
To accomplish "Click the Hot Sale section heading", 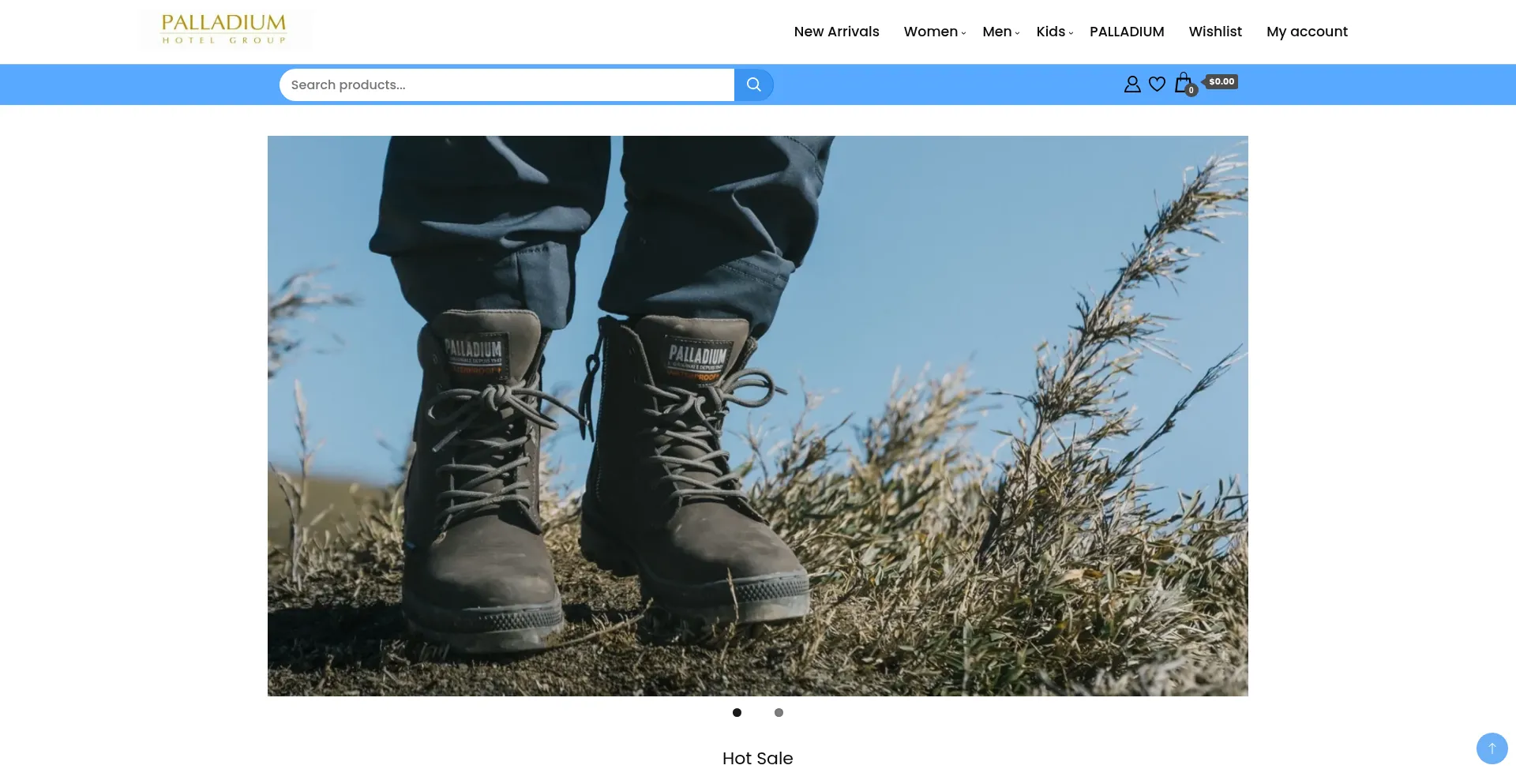I will 757,758.
